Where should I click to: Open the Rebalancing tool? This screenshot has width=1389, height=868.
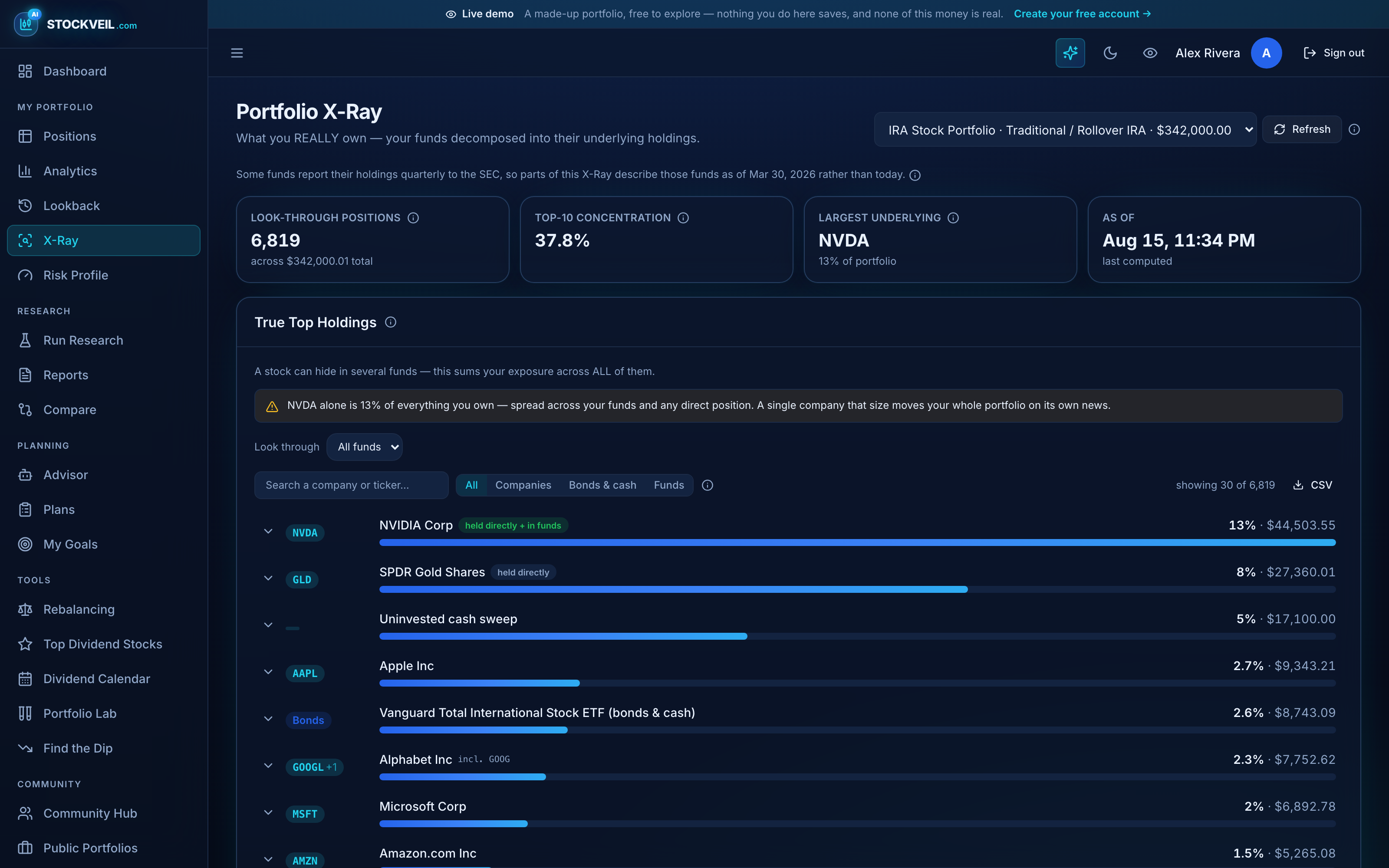click(103, 610)
